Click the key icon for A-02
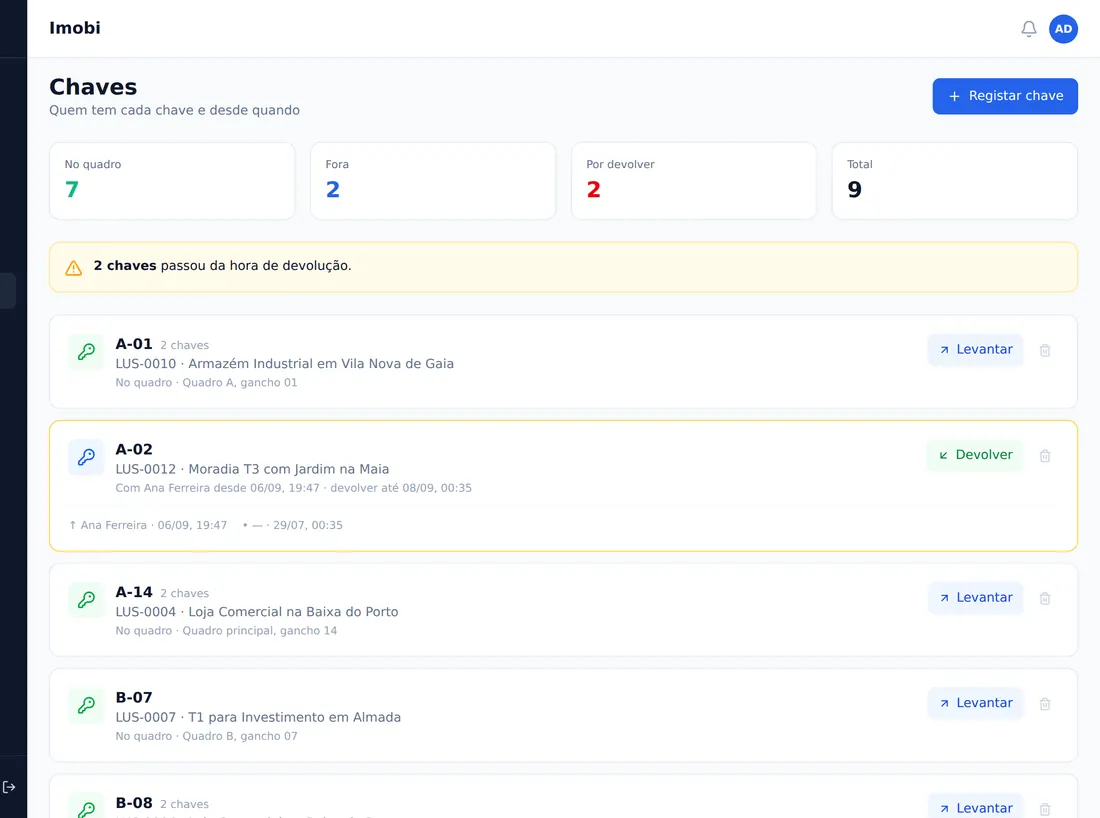 [86, 457]
